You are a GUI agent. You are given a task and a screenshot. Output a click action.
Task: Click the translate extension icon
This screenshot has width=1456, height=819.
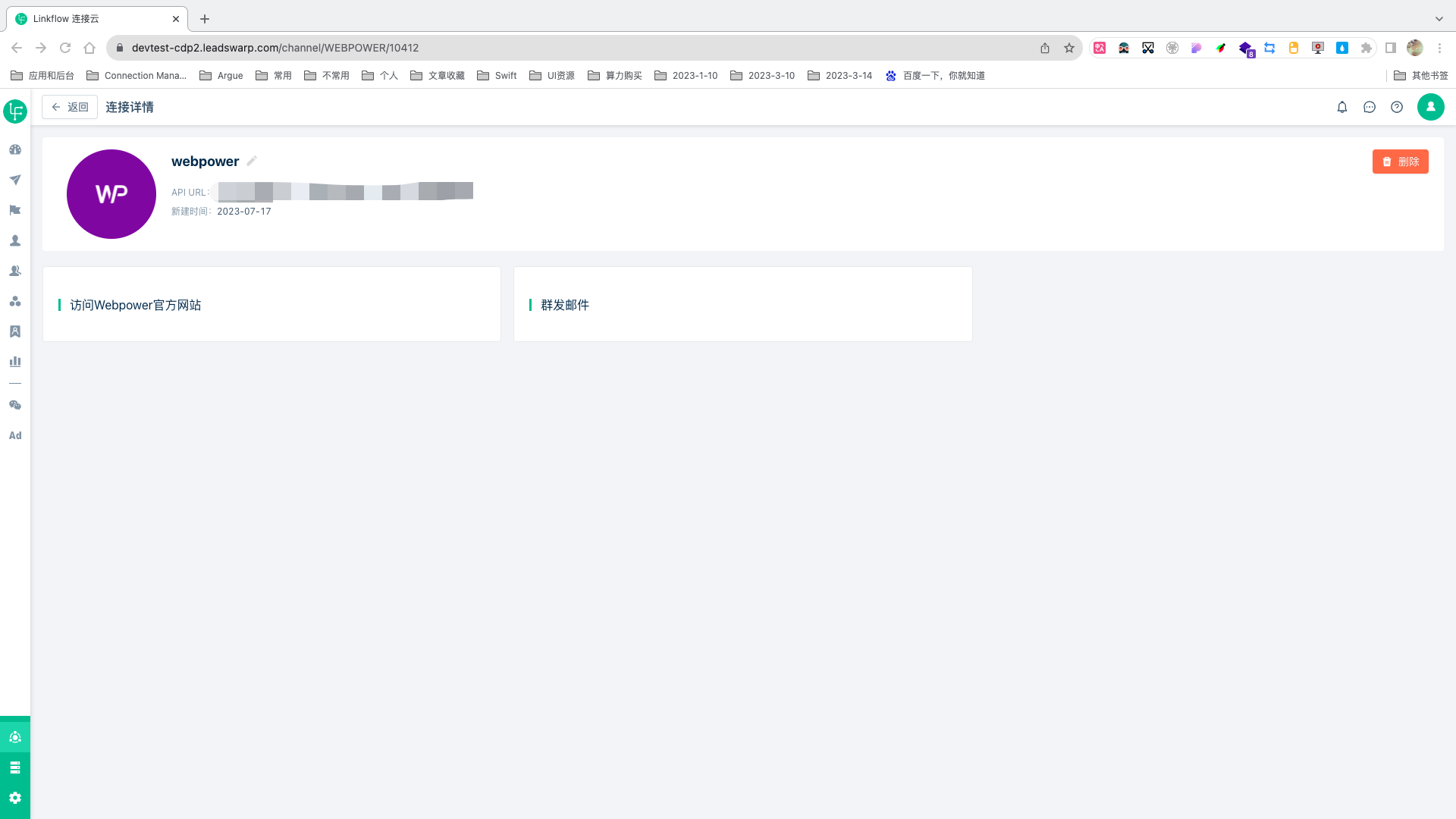tap(1100, 48)
